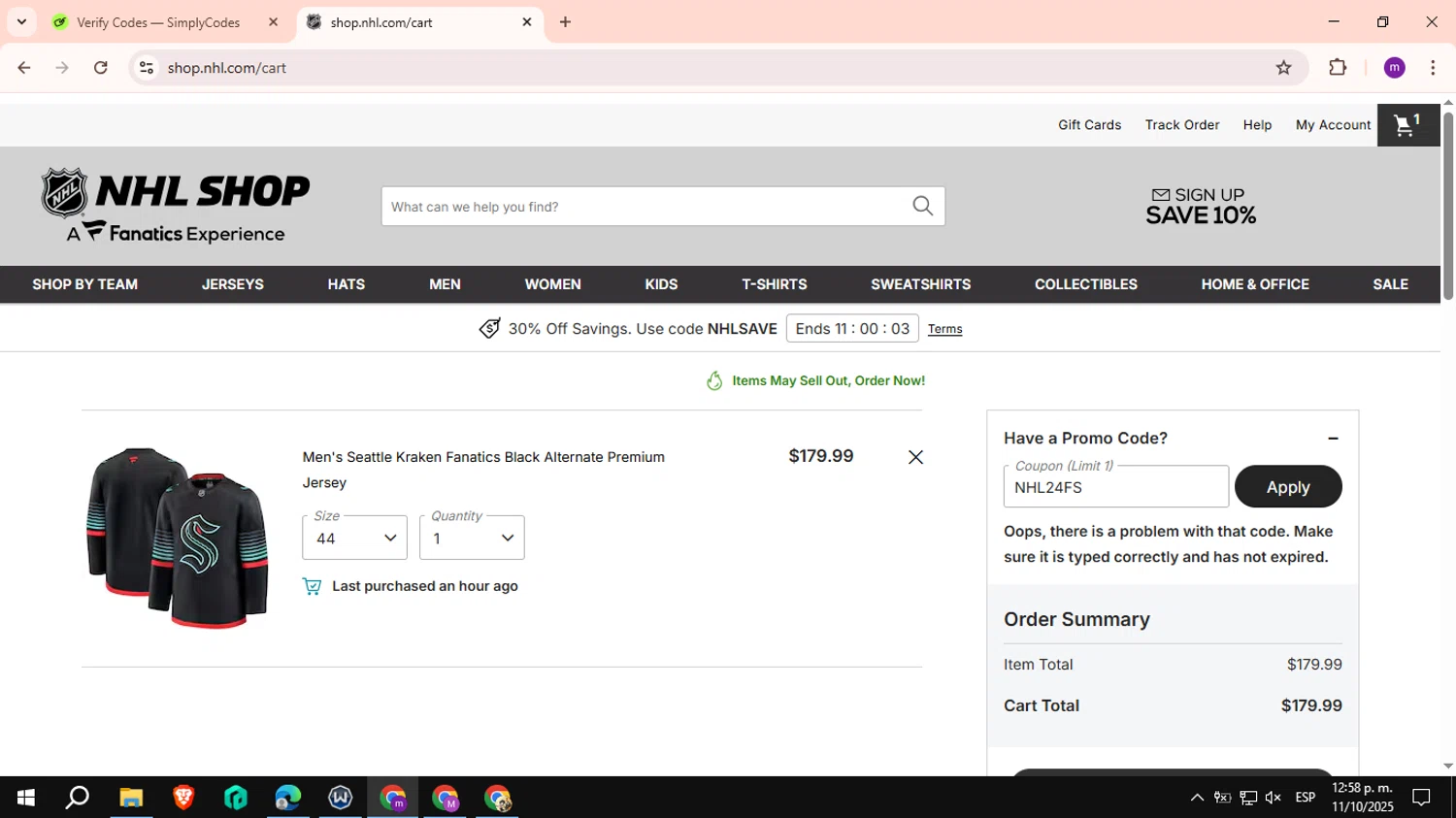The image size is (1456, 818).
Task: Open the Windows Start menu
Action: [x=26, y=798]
